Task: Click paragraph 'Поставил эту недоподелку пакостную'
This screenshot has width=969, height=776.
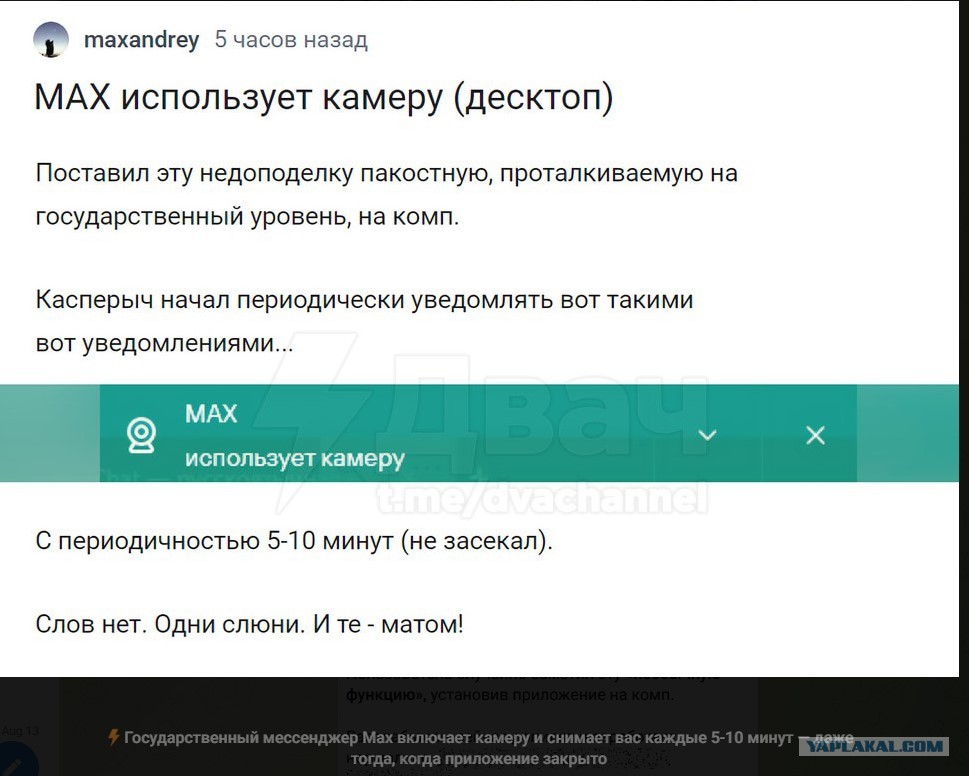Action: pos(387,194)
